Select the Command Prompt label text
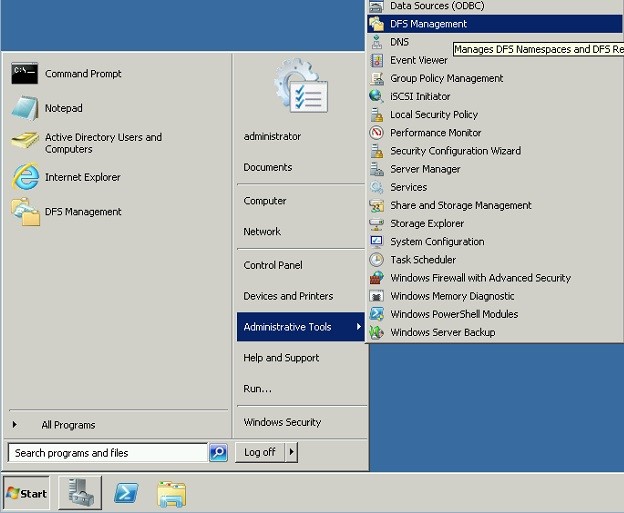This screenshot has height=513, width=624. pos(83,74)
